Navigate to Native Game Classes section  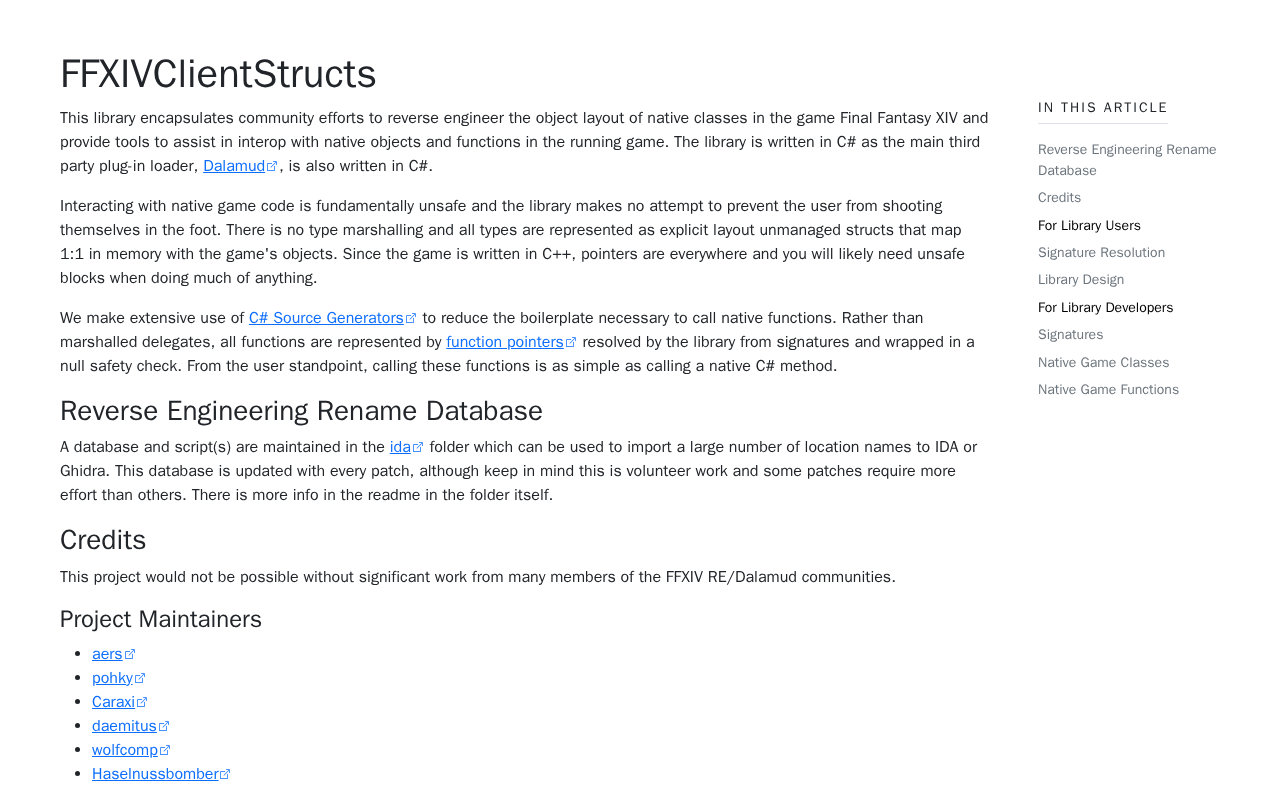point(1103,363)
